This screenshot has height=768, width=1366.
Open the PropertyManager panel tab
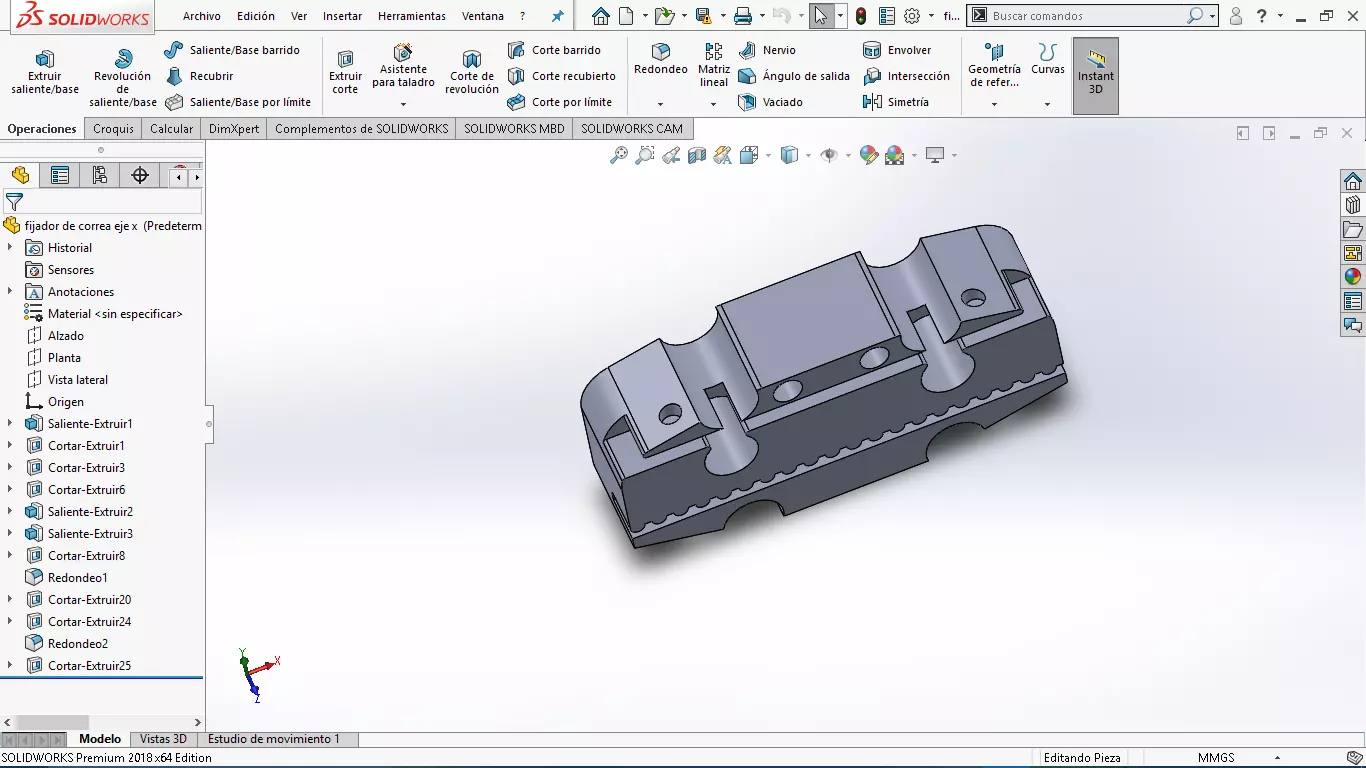pyautogui.click(x=60, y=176)
